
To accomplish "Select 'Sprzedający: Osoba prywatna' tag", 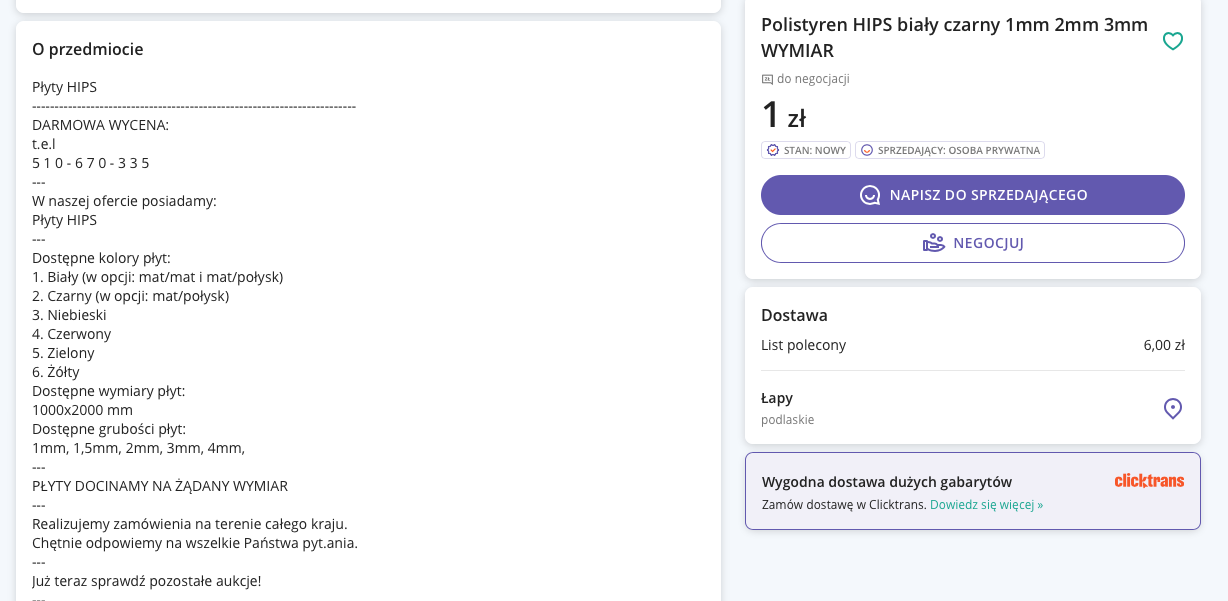I will tap(950, 150).
